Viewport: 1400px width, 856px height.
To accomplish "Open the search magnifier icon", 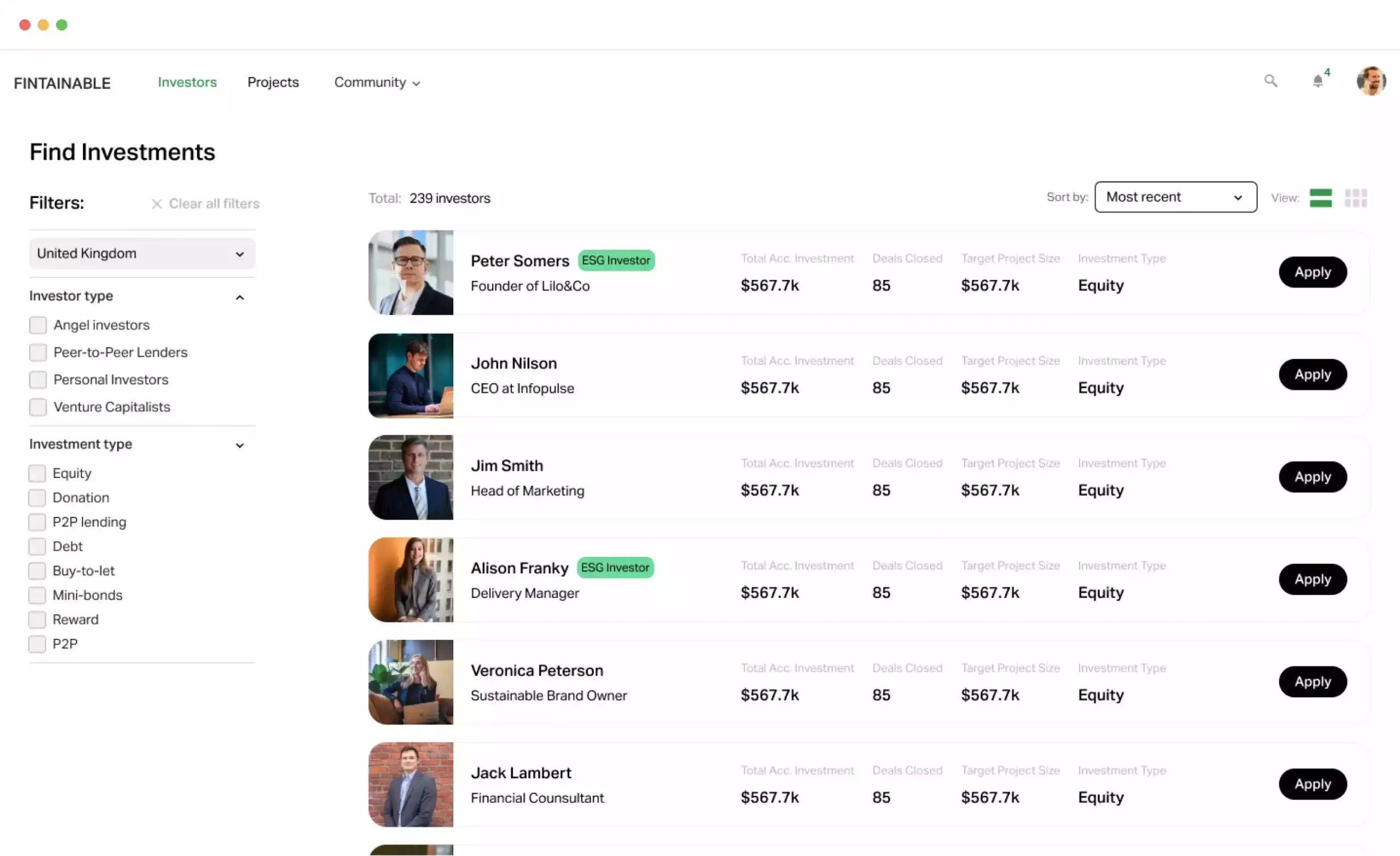I will click(1270, 81).
